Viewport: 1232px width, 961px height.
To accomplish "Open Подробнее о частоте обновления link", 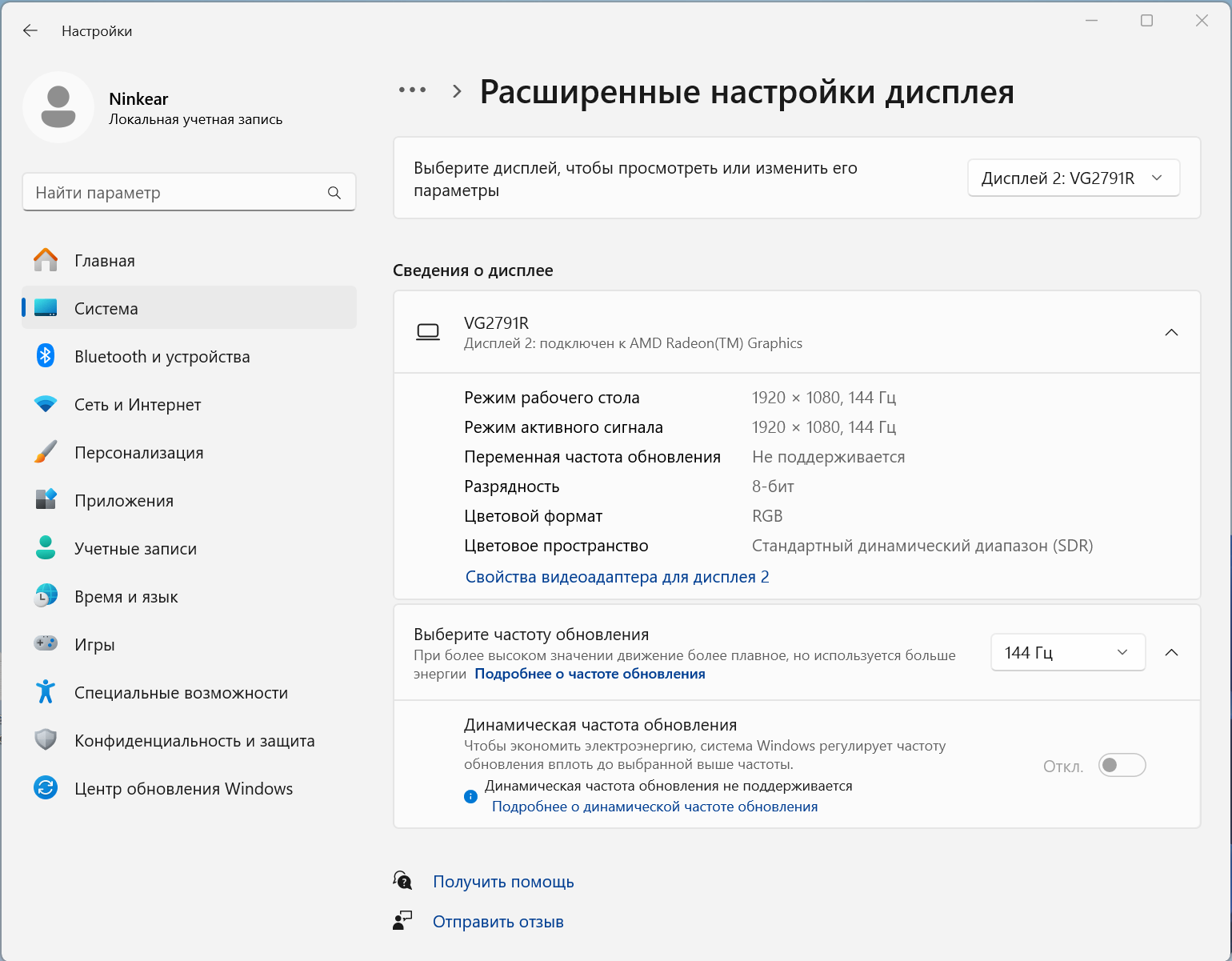I will coord(590,674).
